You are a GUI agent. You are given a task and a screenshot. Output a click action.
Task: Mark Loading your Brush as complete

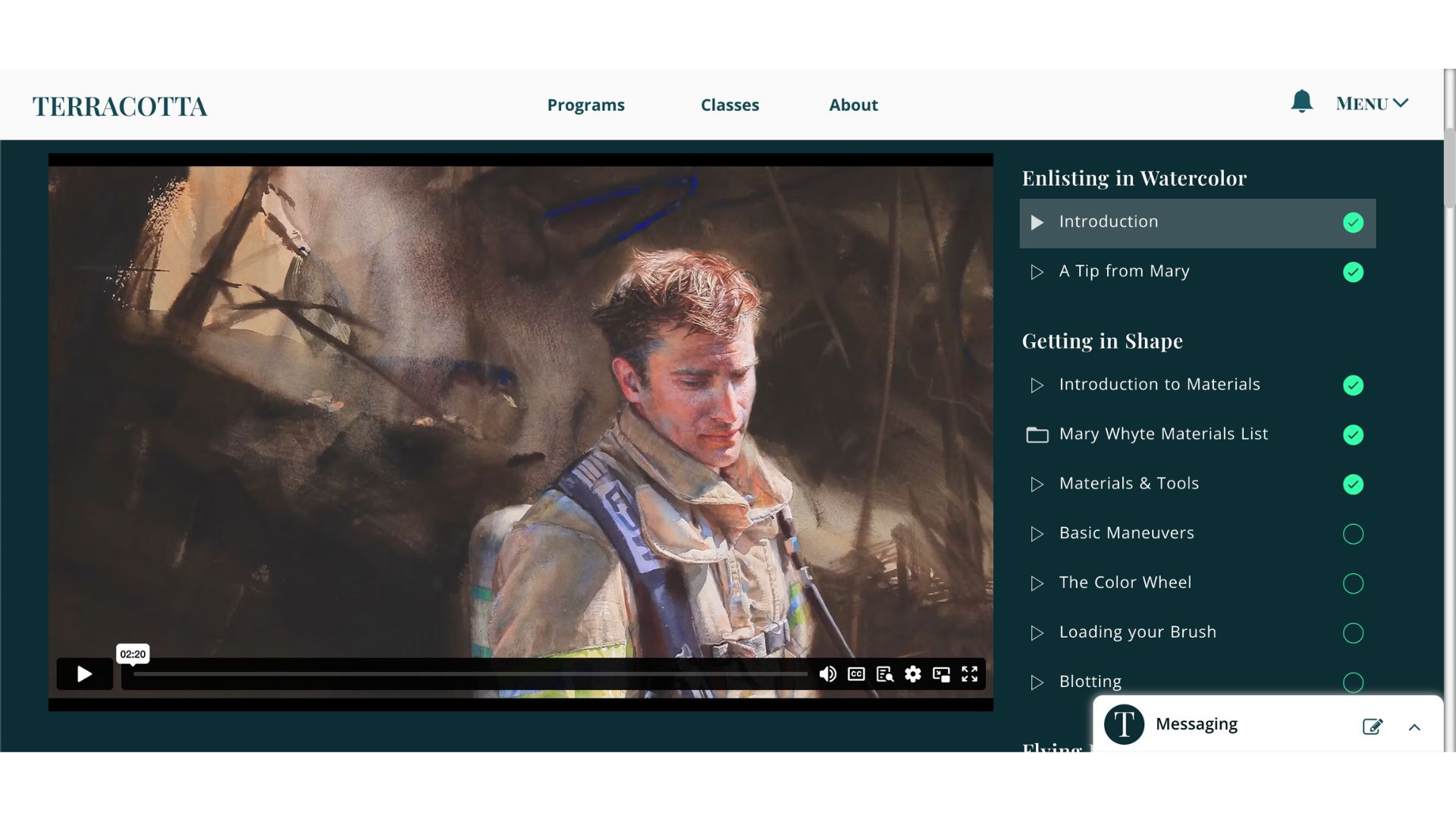[x=1353, y=633]
